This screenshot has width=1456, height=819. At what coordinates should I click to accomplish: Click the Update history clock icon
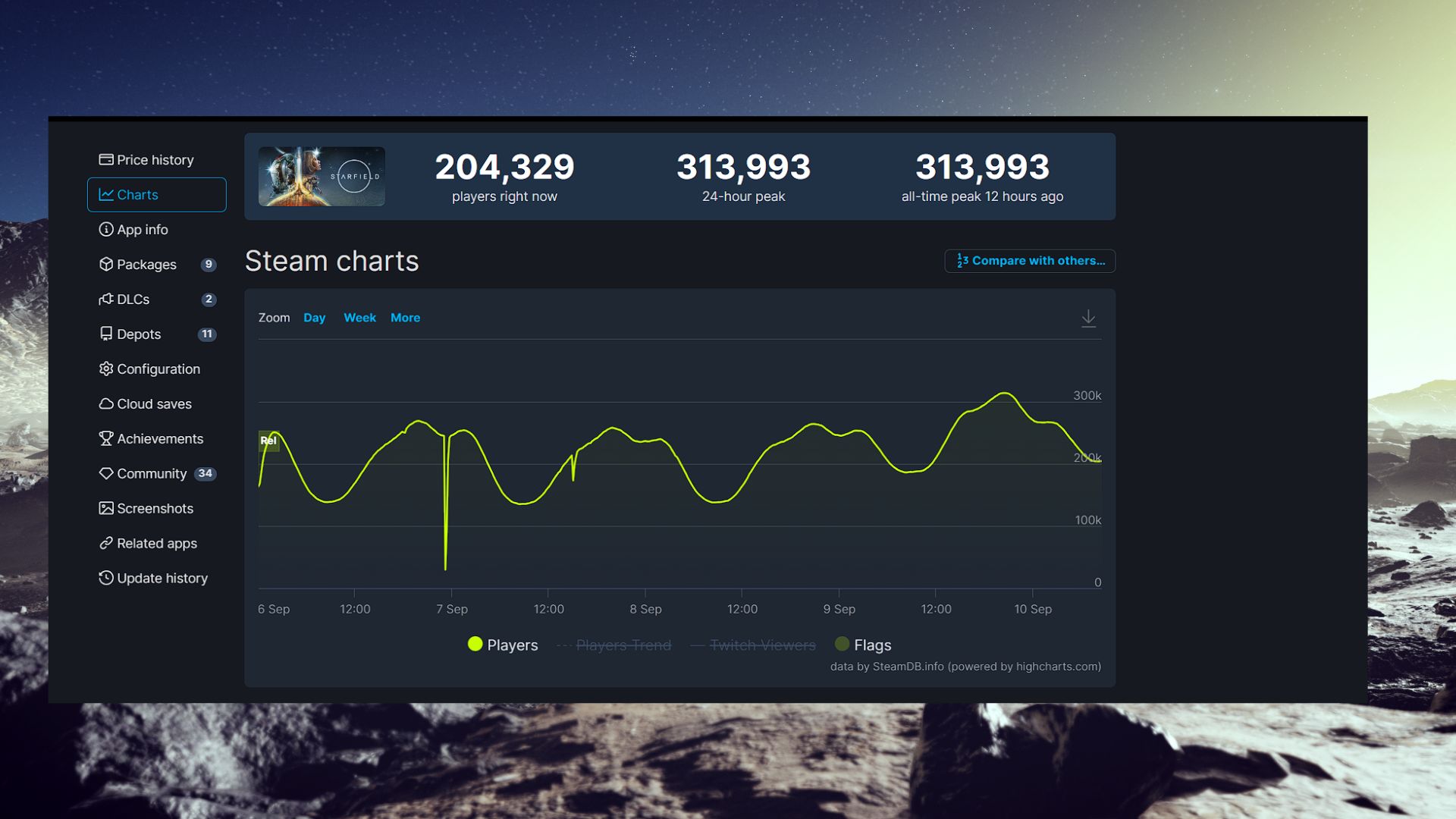(x=106, y=578)
